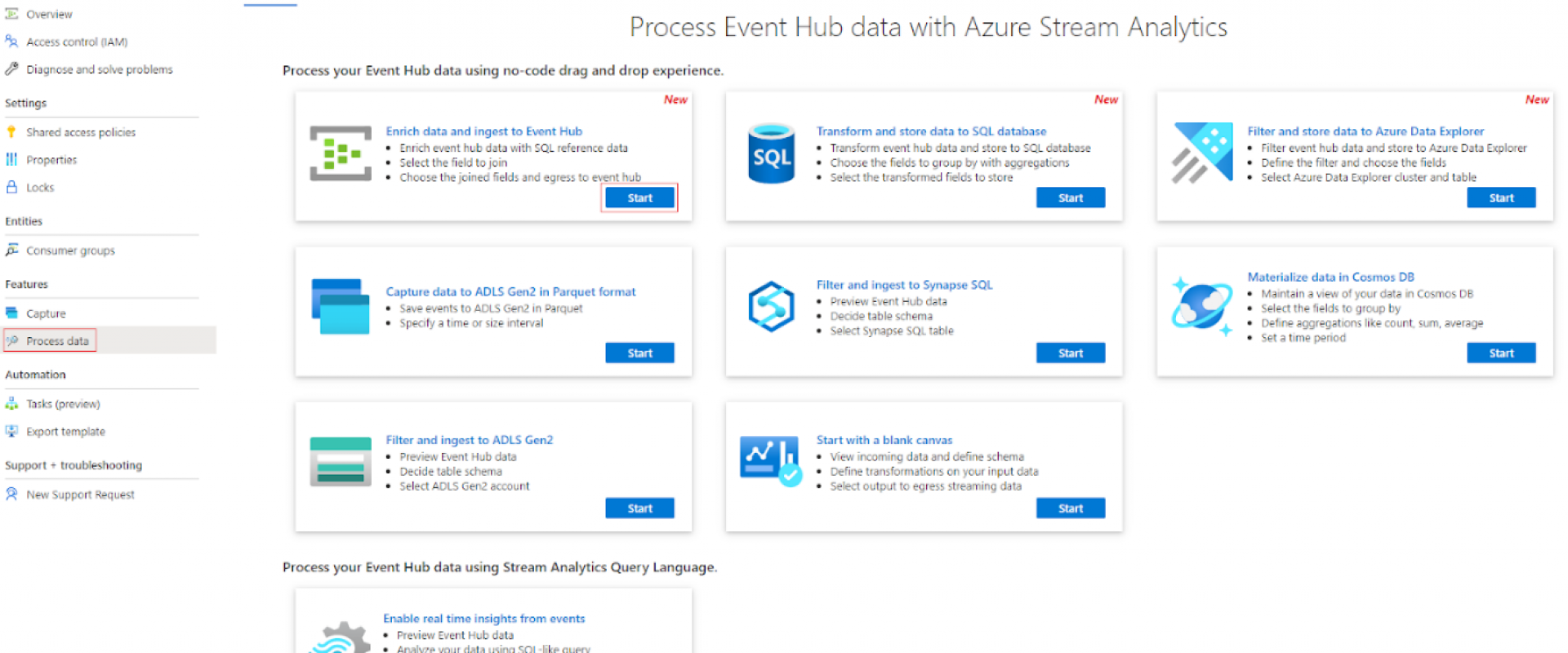1568x653 pixels.
Task: Click the Shared access policies key icon
Action: click(x=11, y=131)
